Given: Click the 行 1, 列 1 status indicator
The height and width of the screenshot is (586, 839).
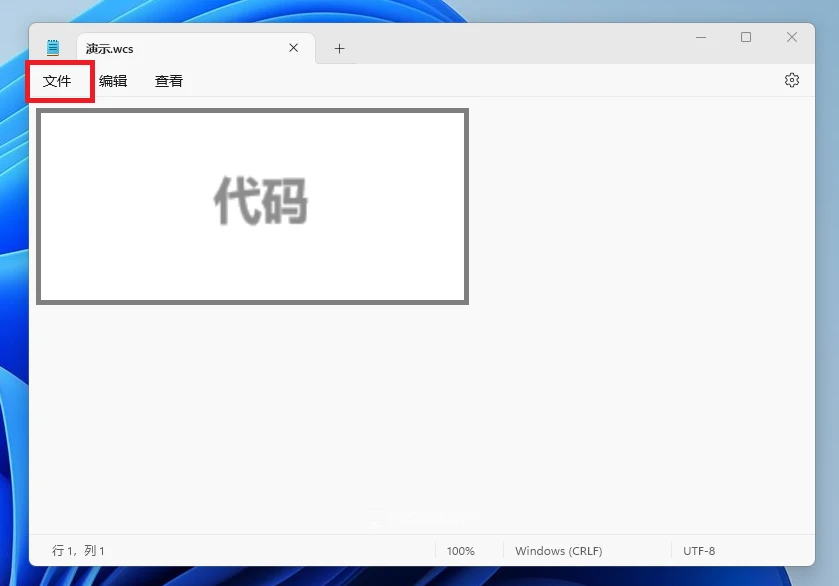Looking at the screenshot, I should pyautogui.click(x=78, y=551).
